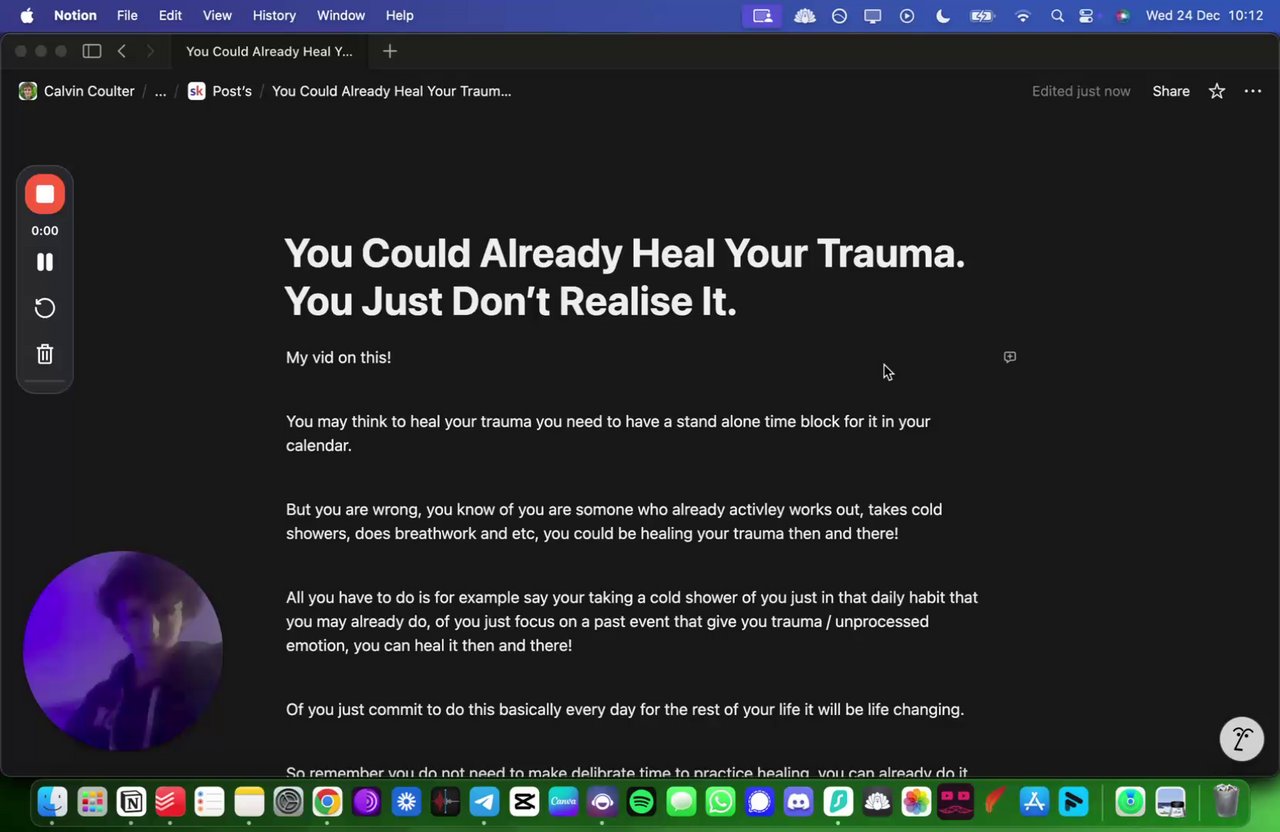The width and height of the screenshot is (1280, 832).
Task: Toggle the Notion sidebar
Action: [x=92, y=51]
